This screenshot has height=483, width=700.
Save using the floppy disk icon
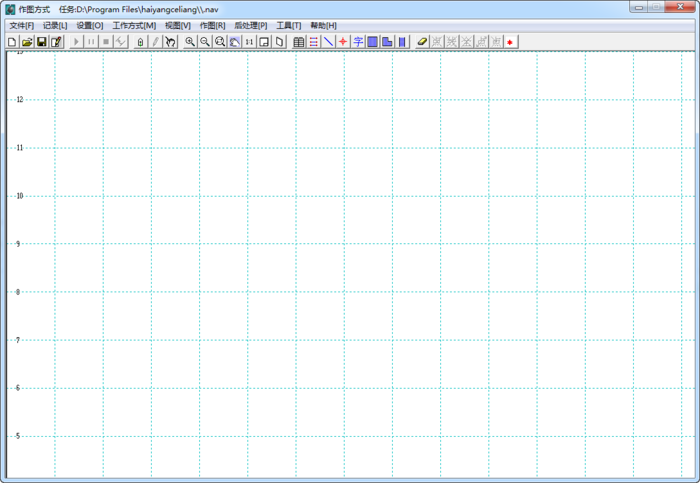pos(42,42)
